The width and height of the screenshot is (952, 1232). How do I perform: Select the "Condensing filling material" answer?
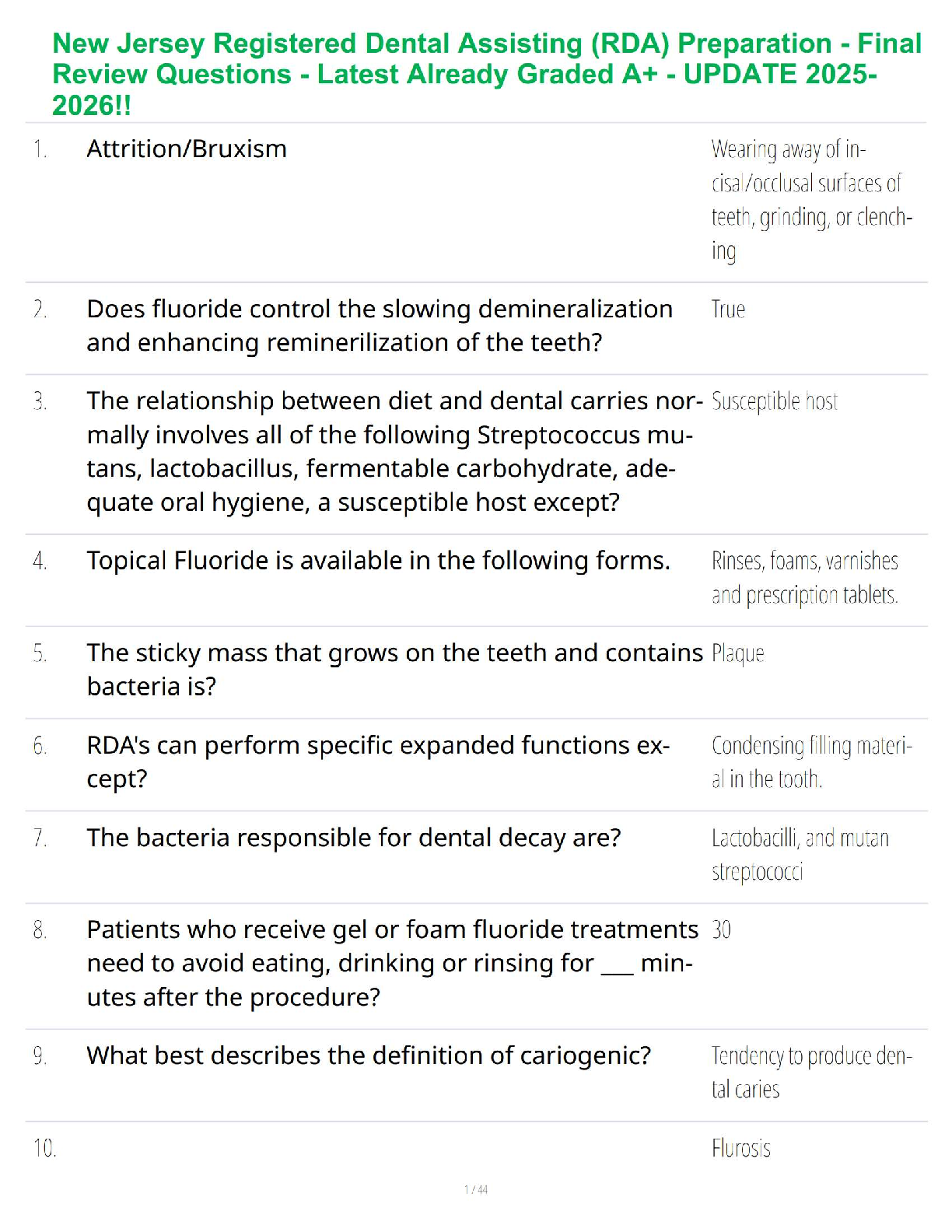pos(810,762)
